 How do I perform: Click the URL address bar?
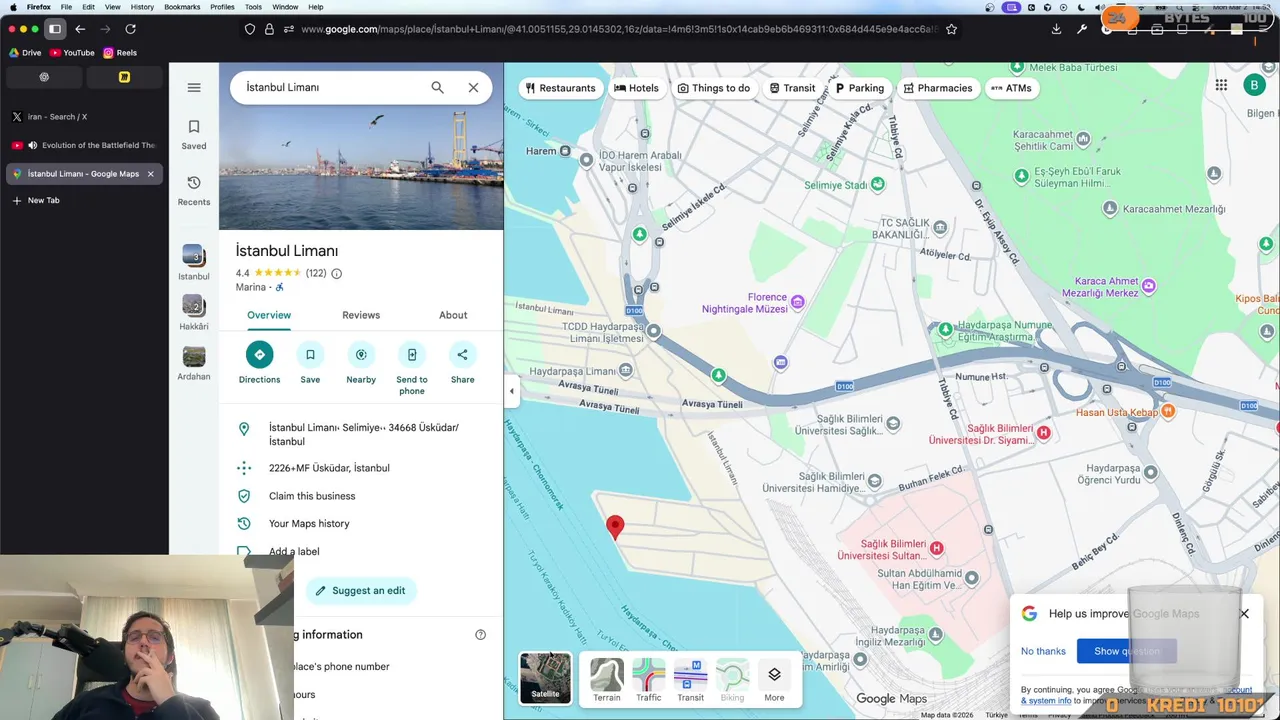[618, 29]
